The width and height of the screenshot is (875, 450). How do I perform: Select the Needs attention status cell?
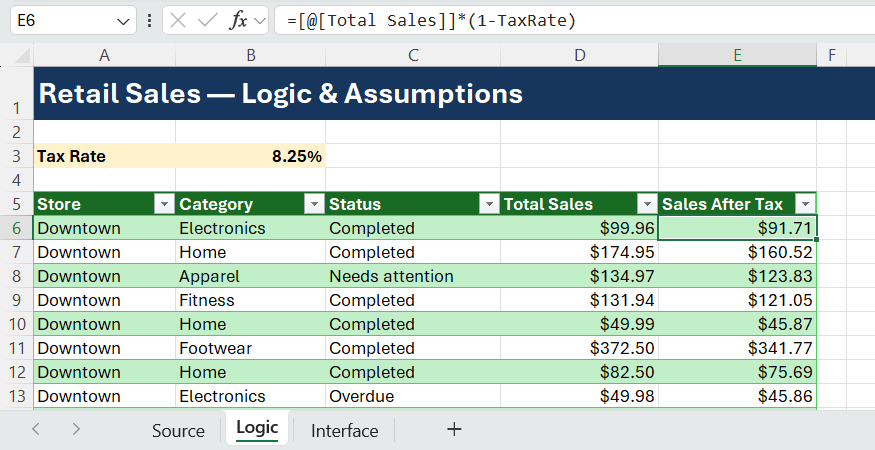point(413,276)
